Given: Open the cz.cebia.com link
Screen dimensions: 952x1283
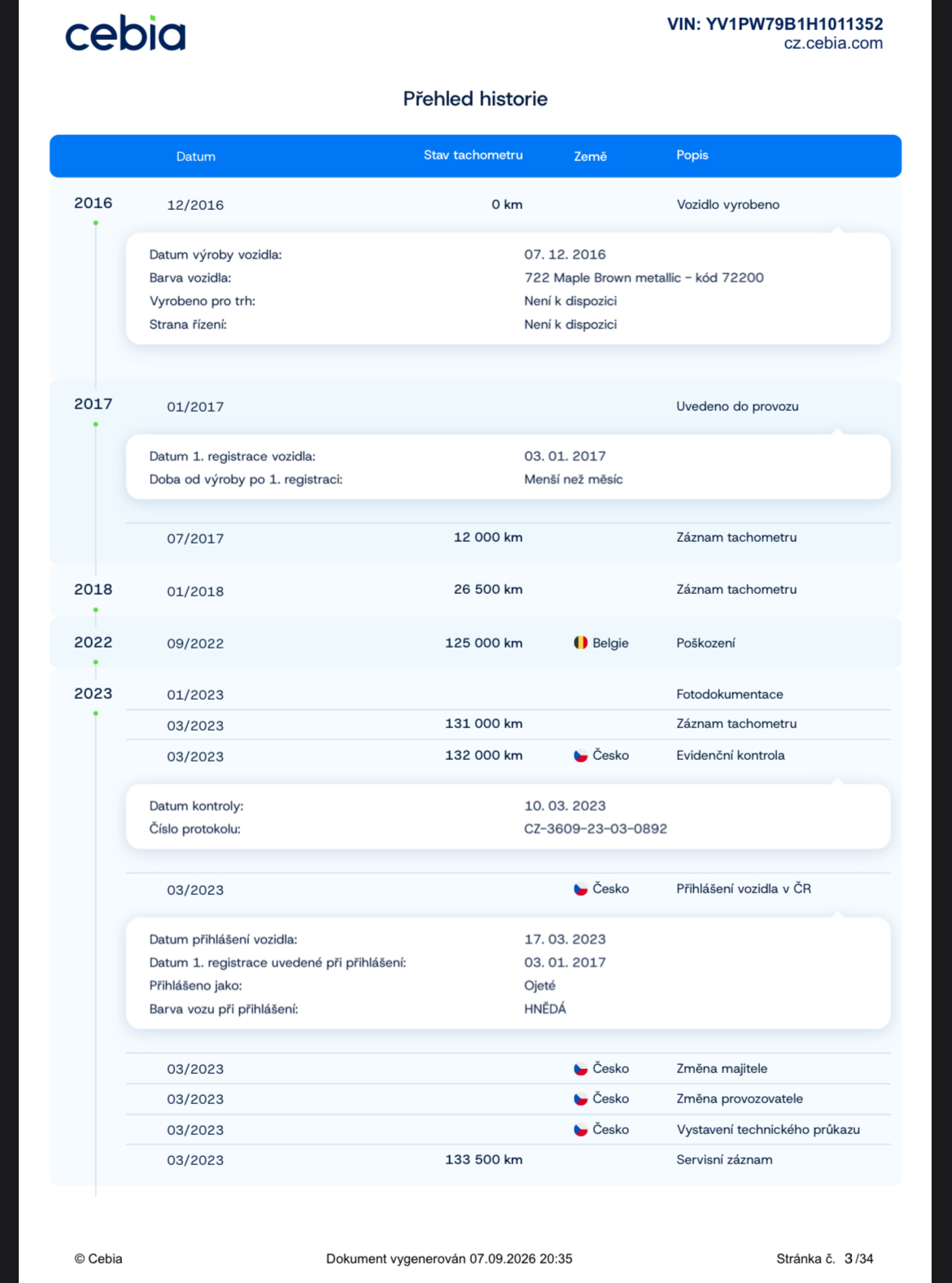Looking at the screenshot, I should [x=833, y=43].
